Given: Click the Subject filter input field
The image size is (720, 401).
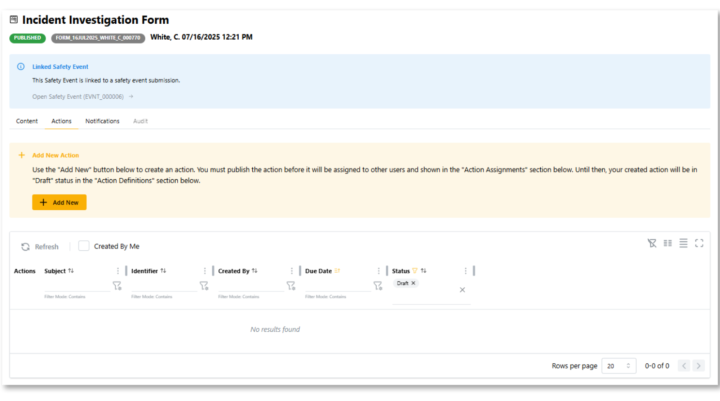Looking at the screenshot, I should pos(75,286).
